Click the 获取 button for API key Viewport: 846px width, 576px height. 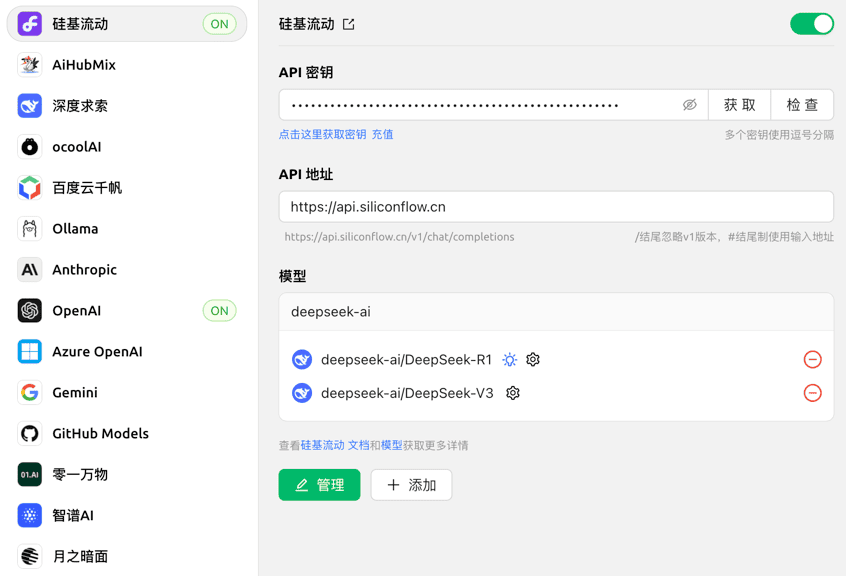[739, 105]
